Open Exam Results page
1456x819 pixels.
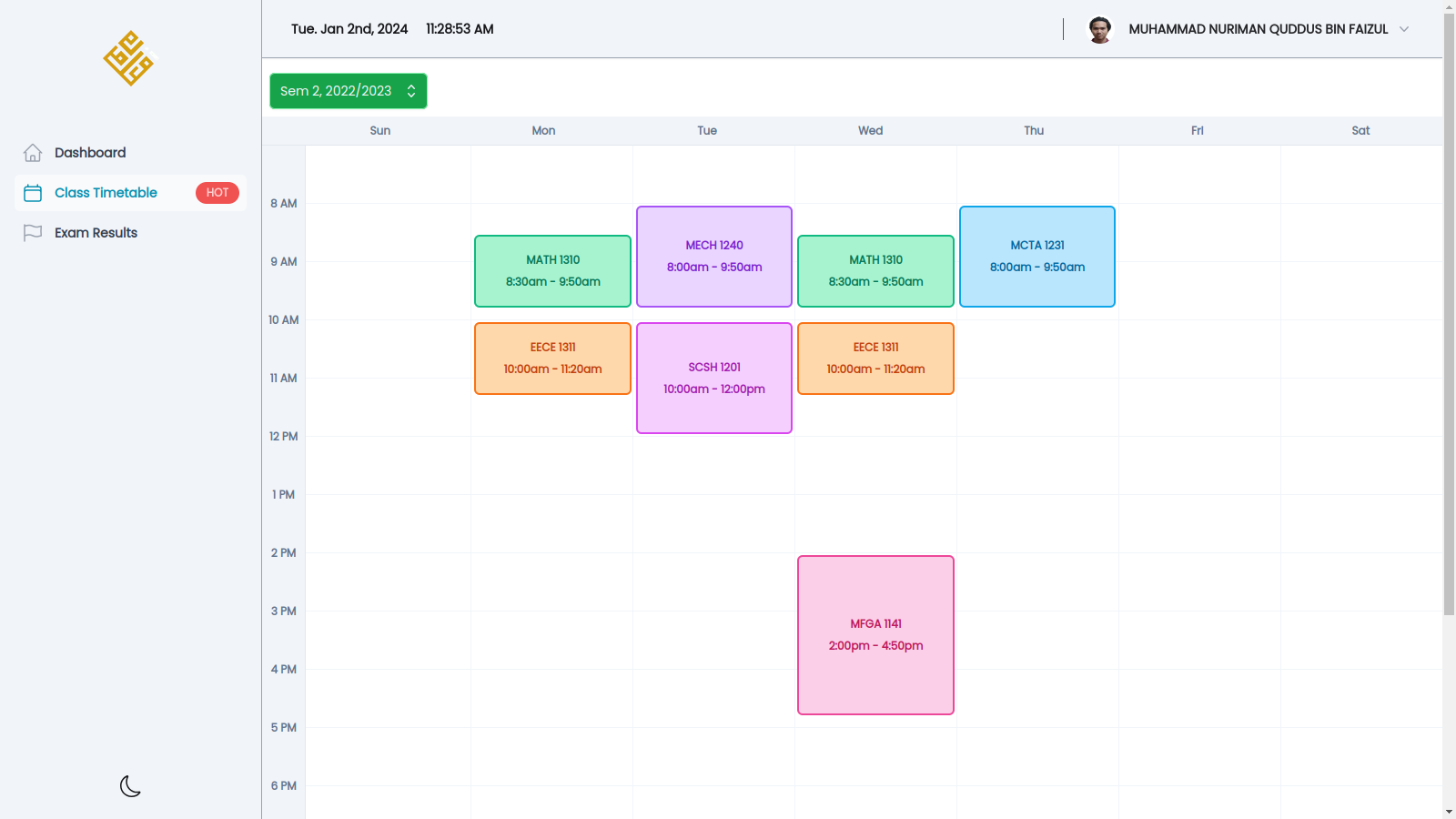point(96,233)
